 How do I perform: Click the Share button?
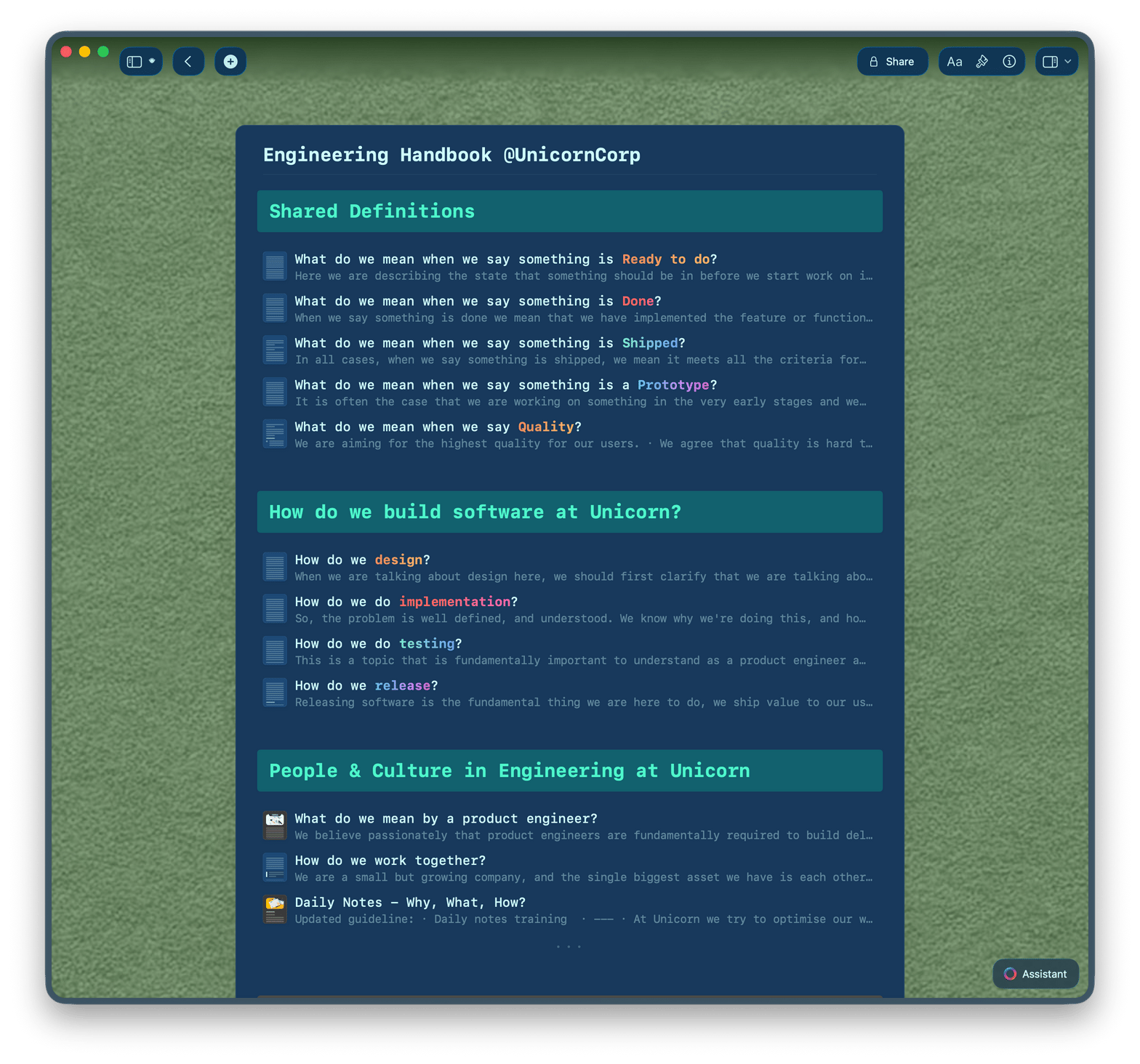click(x=892, y=62)
